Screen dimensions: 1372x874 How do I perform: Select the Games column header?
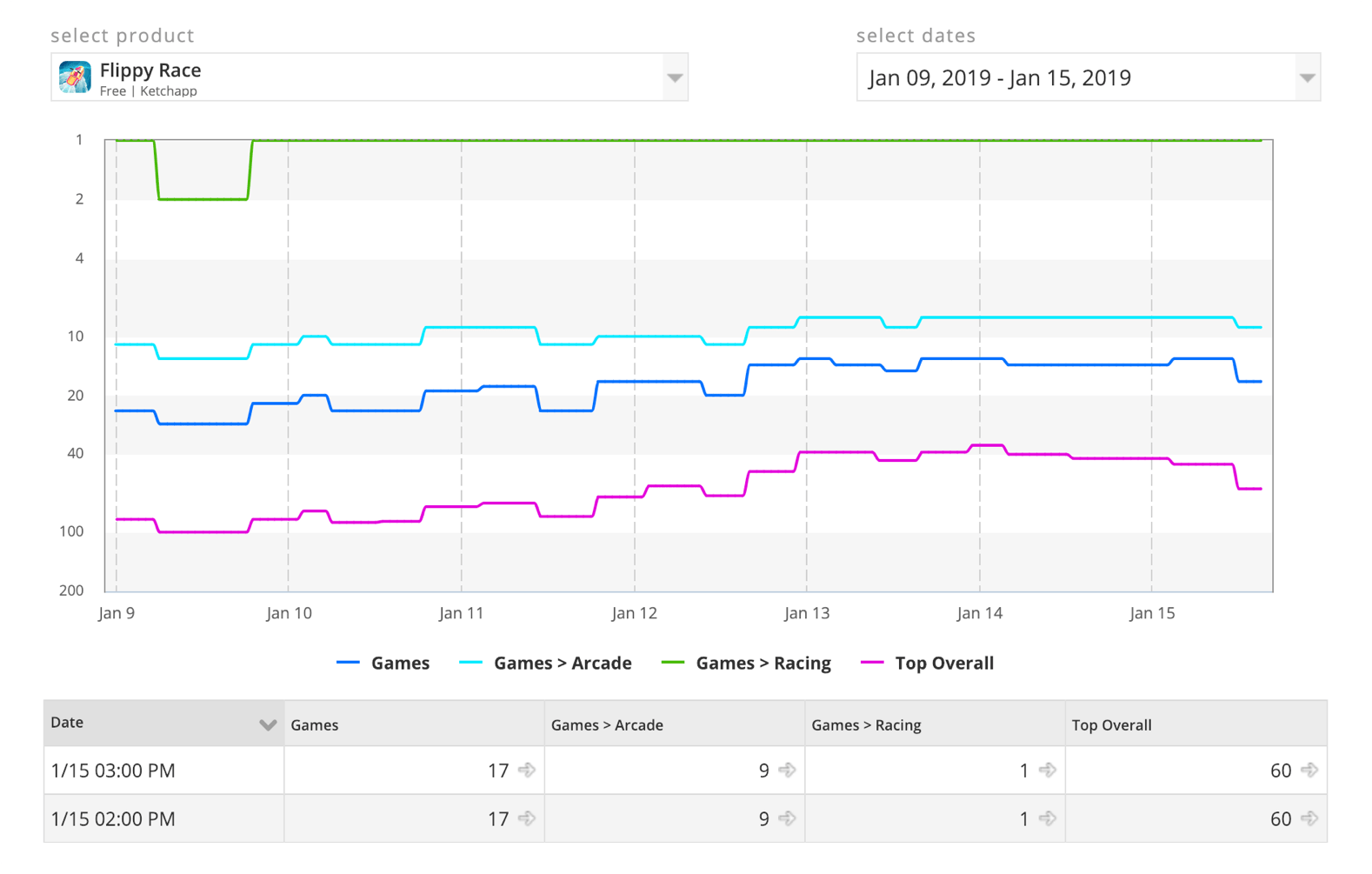click(x=315, y=724)
